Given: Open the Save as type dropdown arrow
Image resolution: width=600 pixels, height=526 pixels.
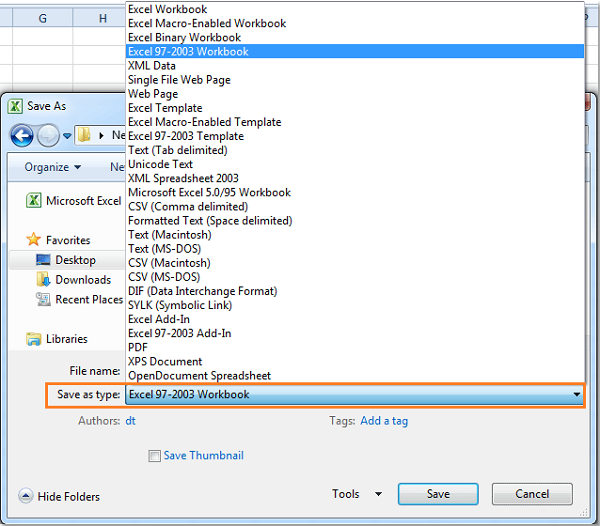Looking at the screenshot, I should coord(576,395).
